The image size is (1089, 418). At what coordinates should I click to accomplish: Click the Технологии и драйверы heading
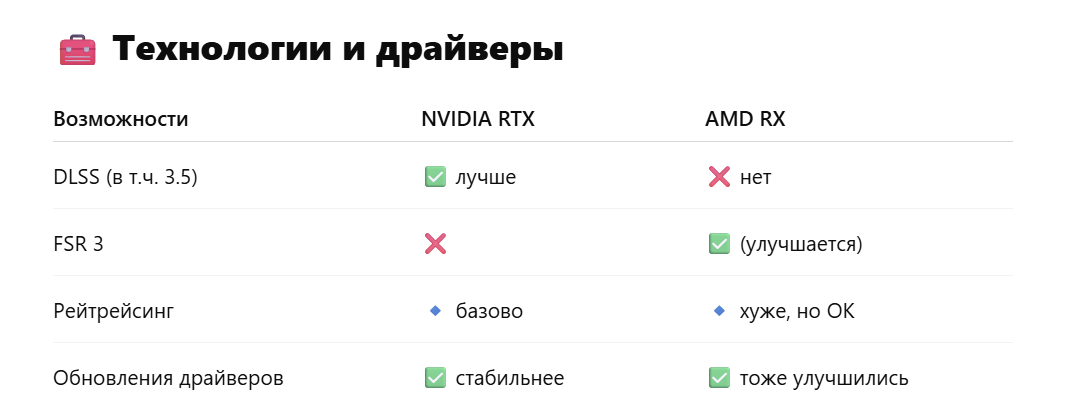pyautogui.click(x=338, y=50)
